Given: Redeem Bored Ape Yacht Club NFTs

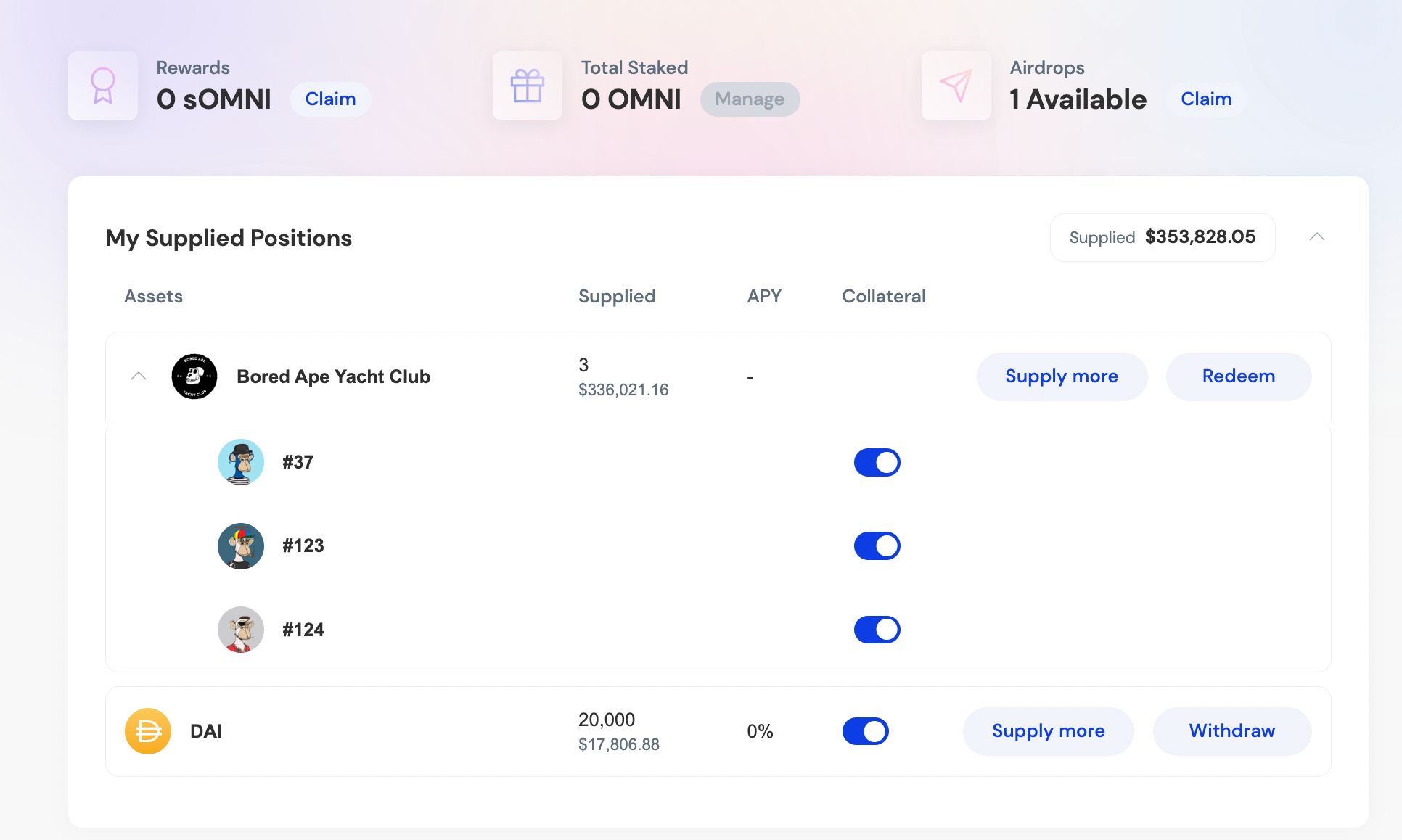Looking at the screenshot, I should coord(1239,376).
